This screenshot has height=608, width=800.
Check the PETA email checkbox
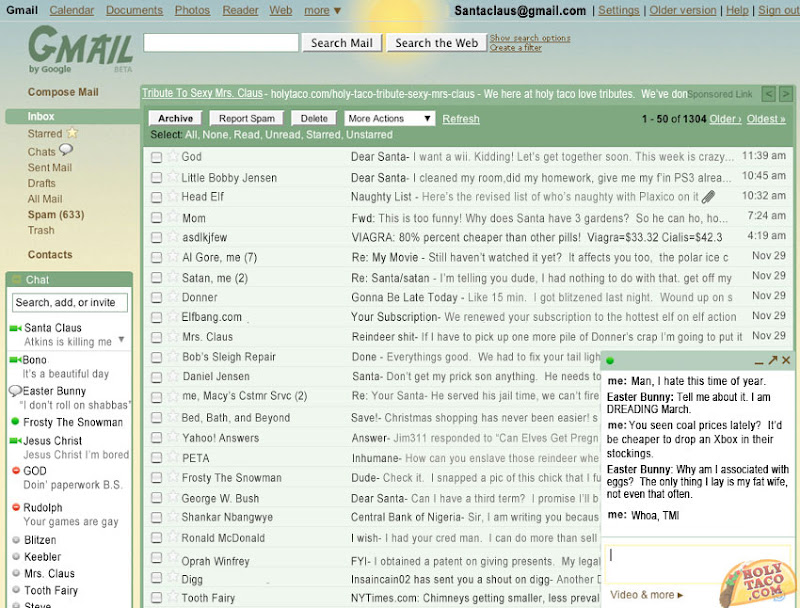[157, 458]
